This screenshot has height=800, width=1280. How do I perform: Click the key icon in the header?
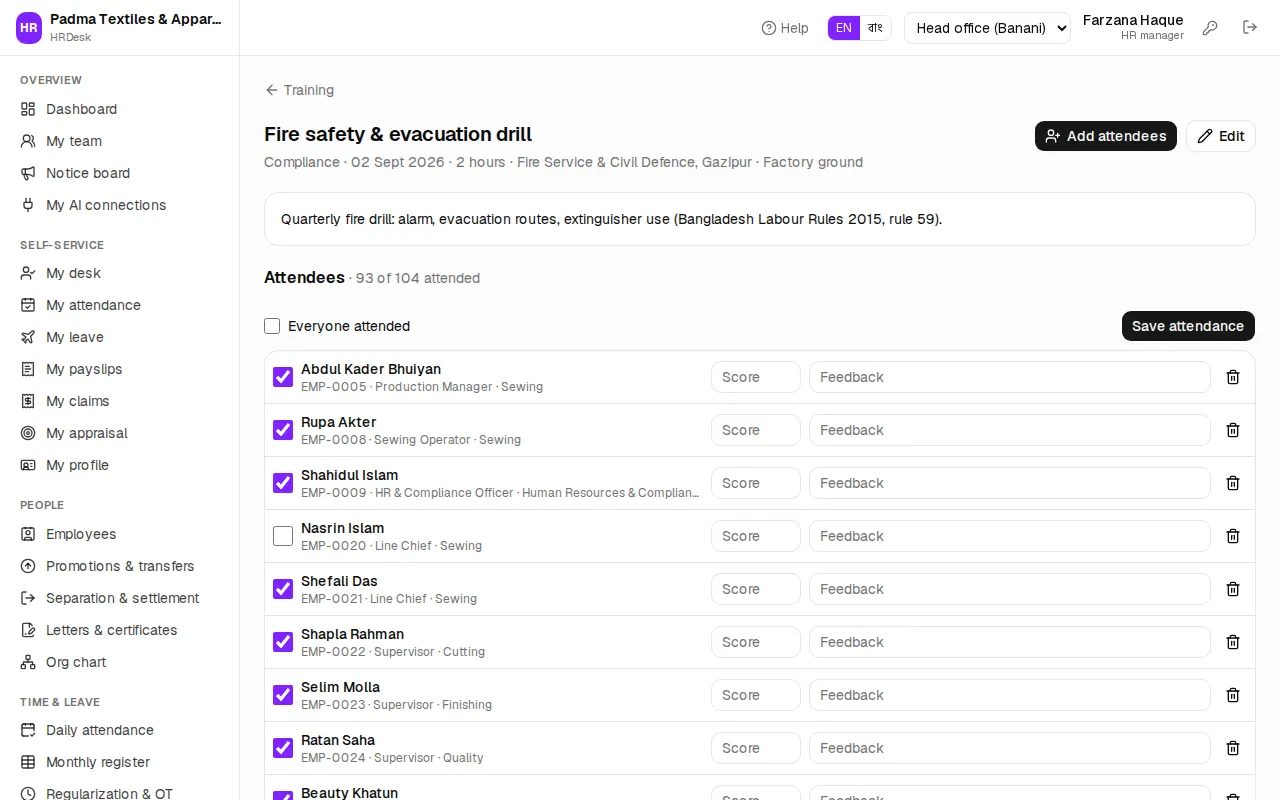1210,28
